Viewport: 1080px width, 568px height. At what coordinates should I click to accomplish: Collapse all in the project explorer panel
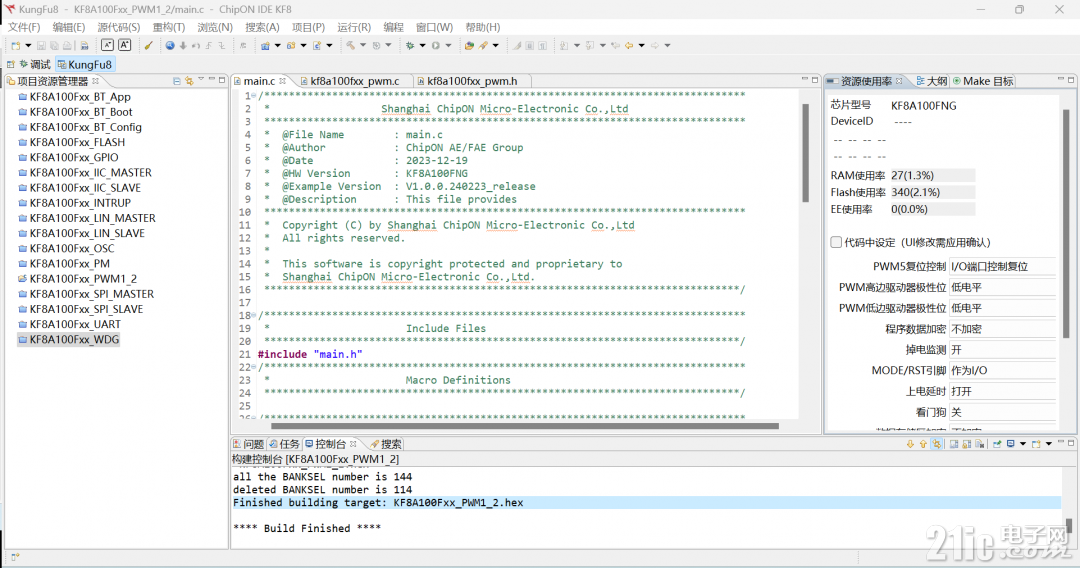pyautogui.click(x=177, y=81)
